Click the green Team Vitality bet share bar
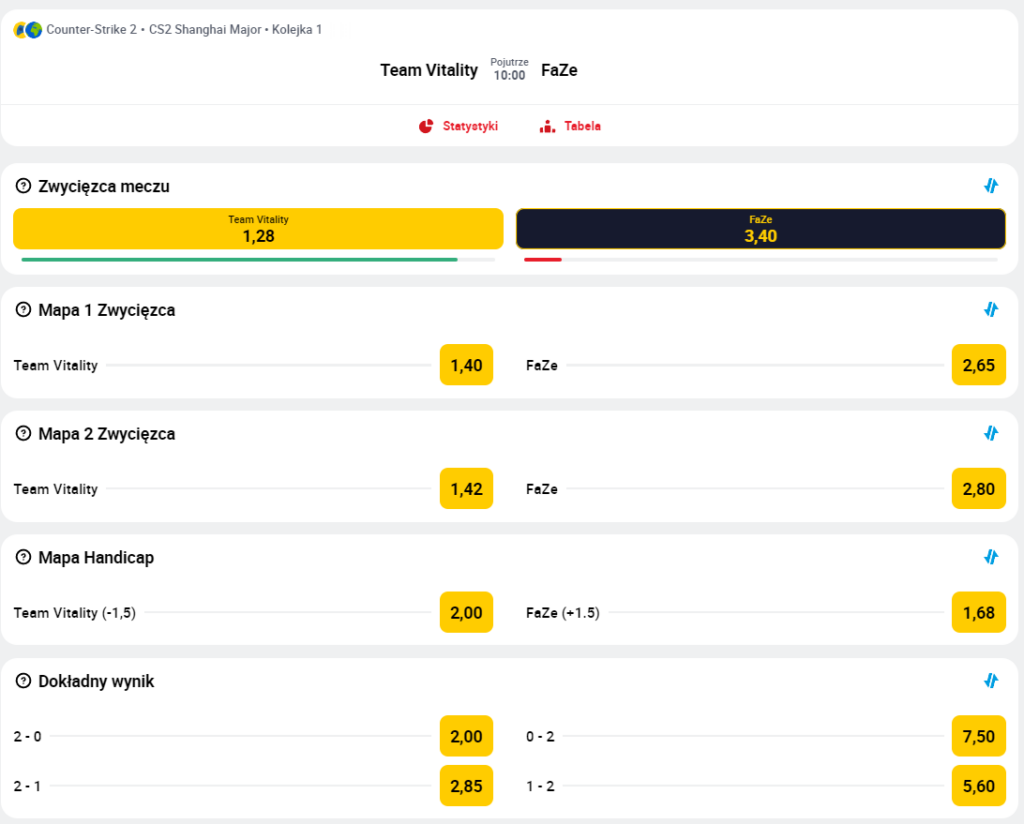This screenshot has width=1024, height=824. [240, 260]
